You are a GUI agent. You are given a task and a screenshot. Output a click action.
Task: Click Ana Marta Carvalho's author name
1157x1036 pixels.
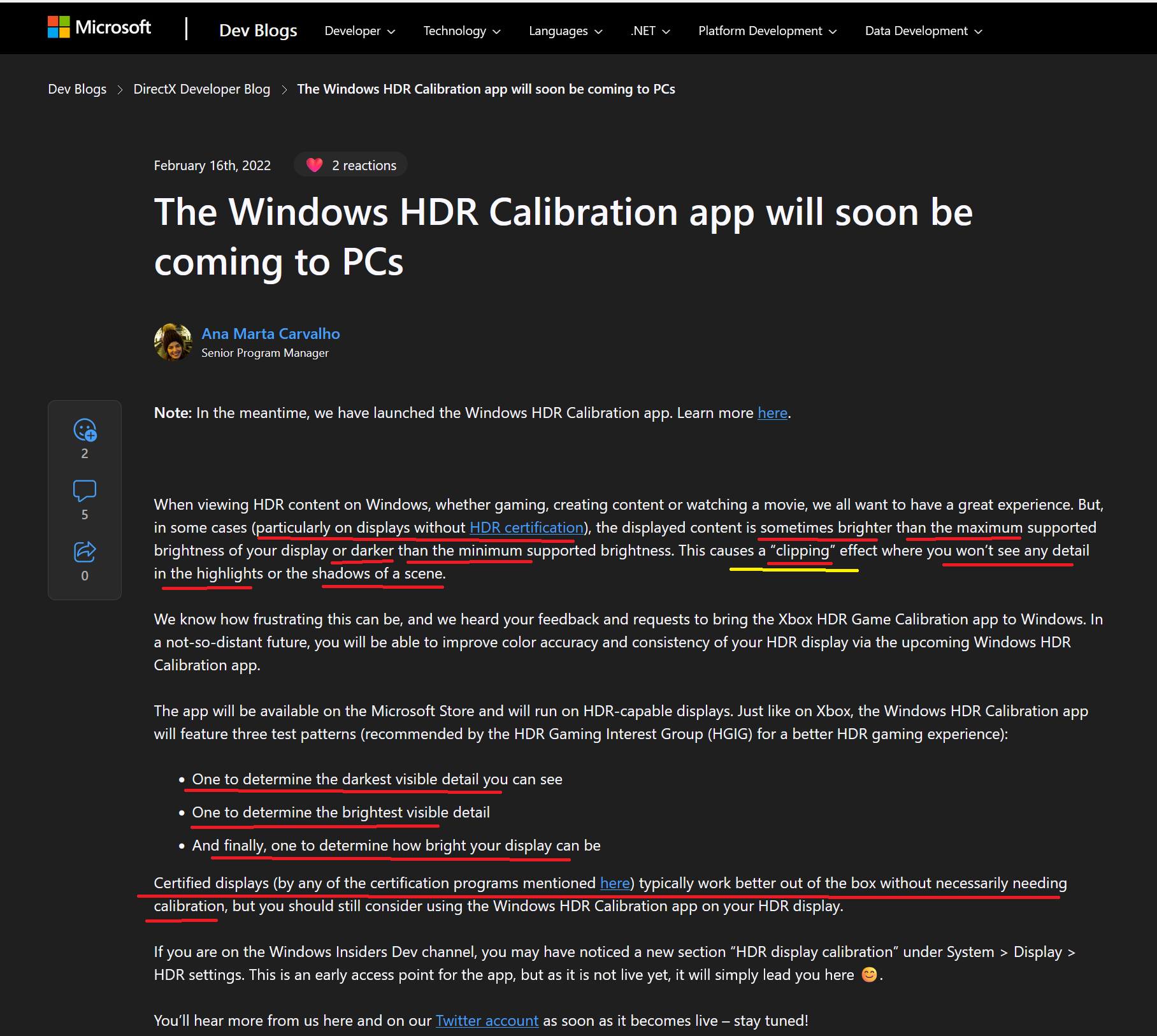pyautogui.click(x=270, y=333)
